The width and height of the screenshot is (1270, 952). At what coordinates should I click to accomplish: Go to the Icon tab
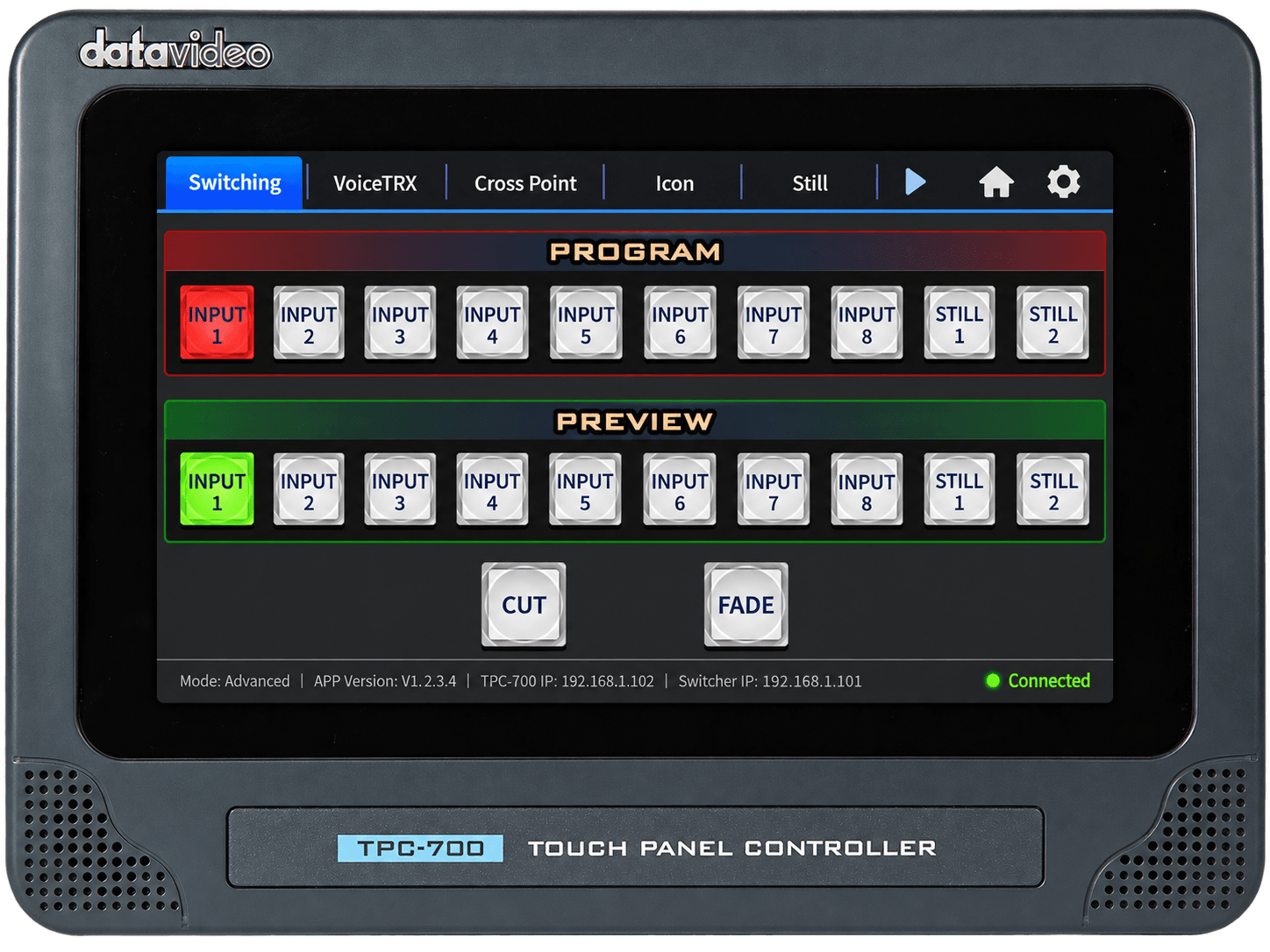click(674, 183)
